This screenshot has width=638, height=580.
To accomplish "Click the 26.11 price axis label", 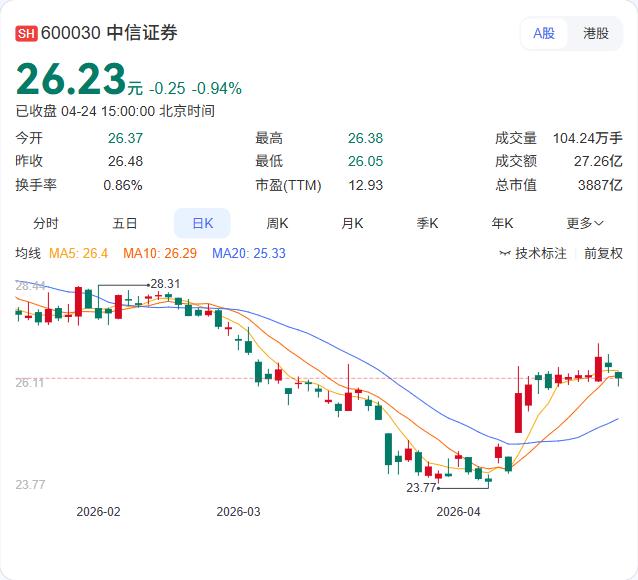I will click(x=30, y=383).
